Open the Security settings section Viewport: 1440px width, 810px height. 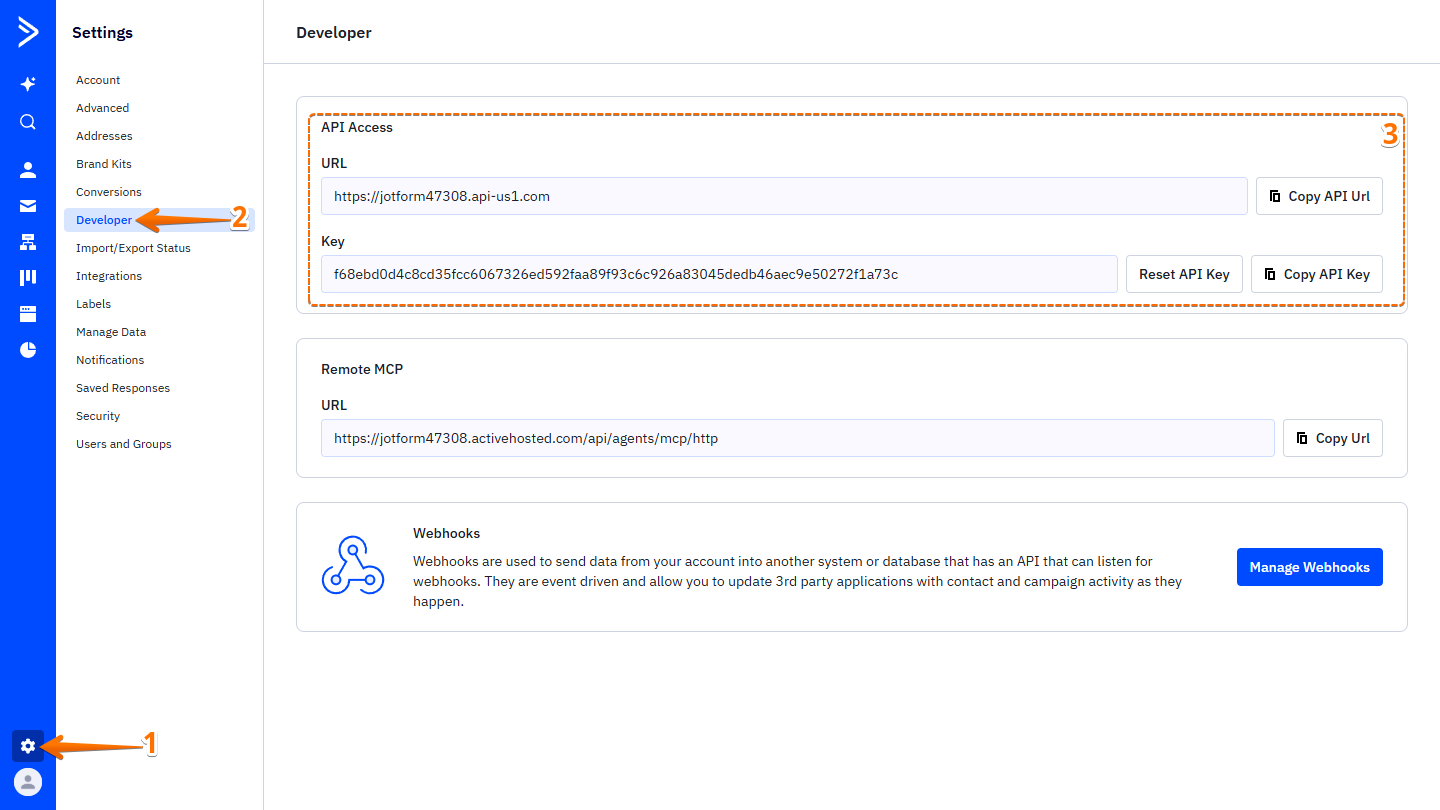[97, 415]
